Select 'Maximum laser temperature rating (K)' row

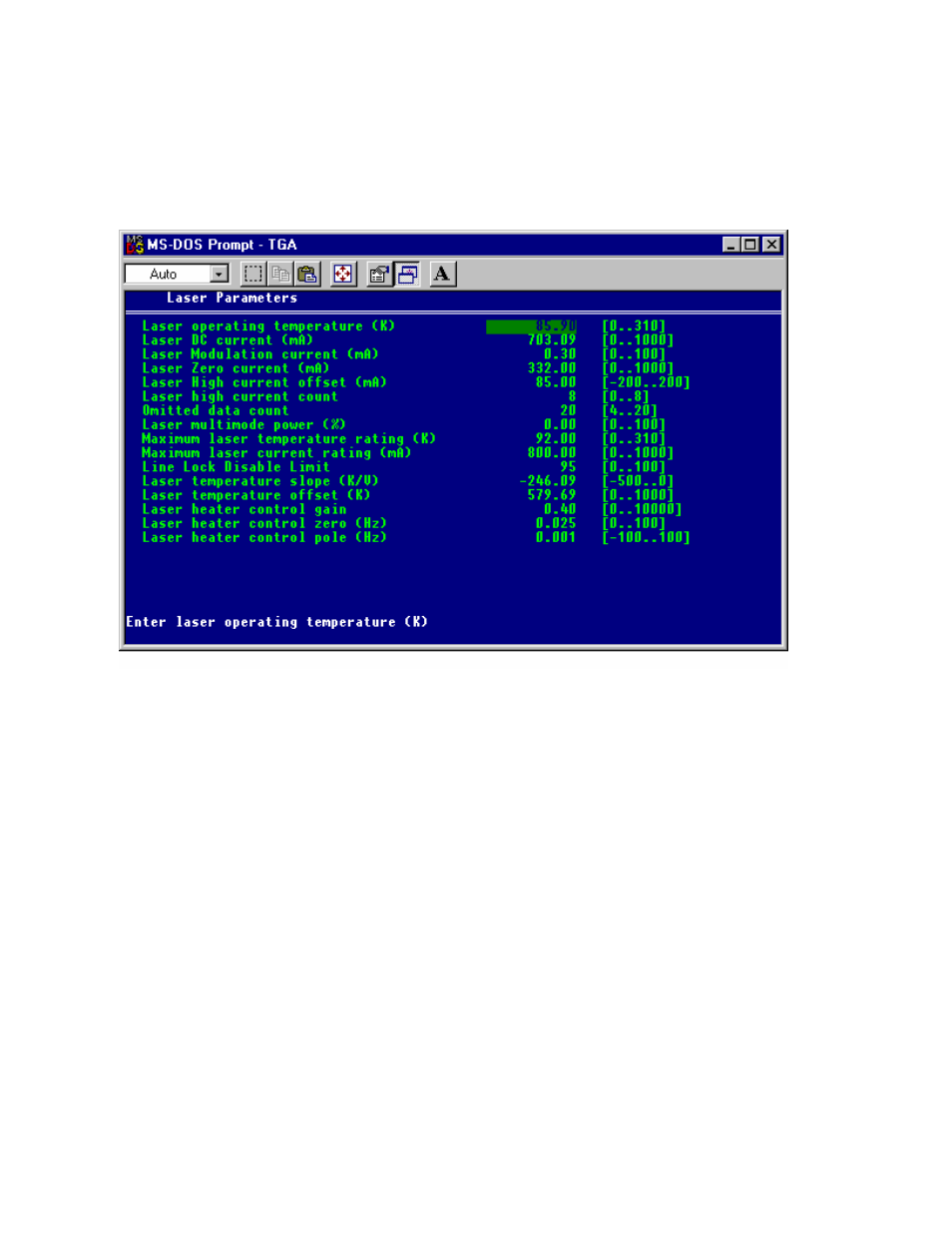click(403, 438)
